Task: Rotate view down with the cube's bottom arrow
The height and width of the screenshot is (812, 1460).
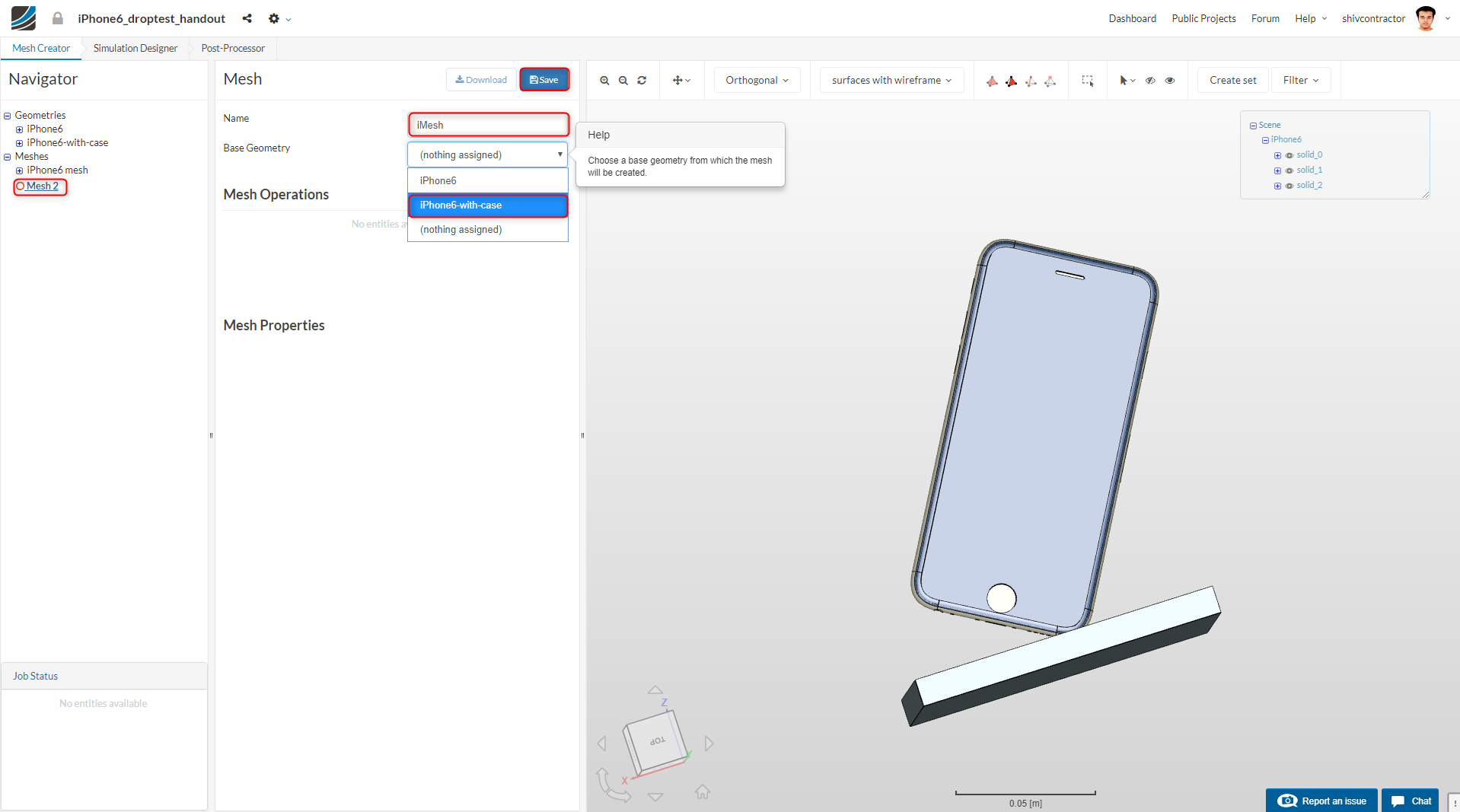Action: [655, 797]
